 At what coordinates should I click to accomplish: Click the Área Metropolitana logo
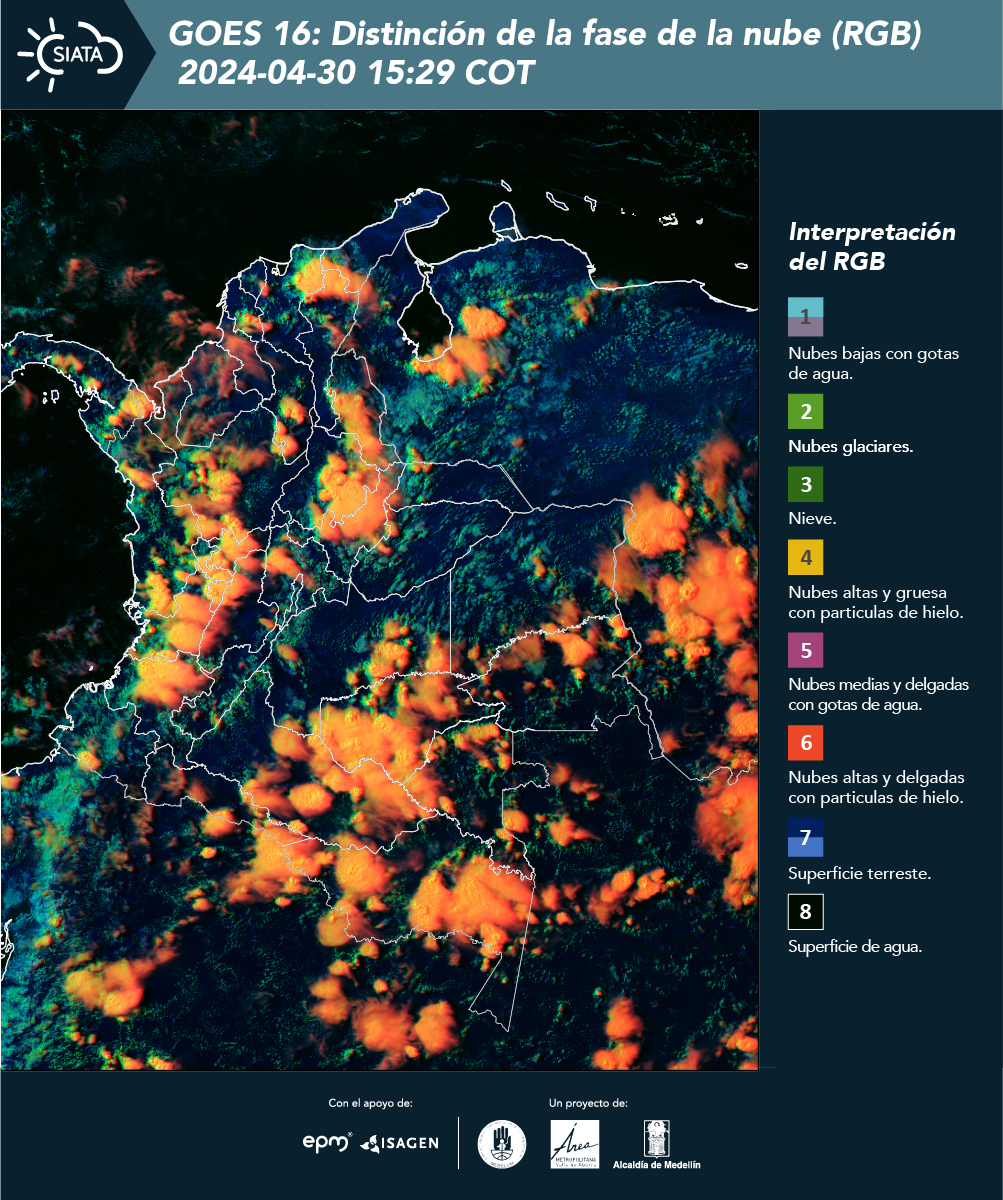point(575,1143)
